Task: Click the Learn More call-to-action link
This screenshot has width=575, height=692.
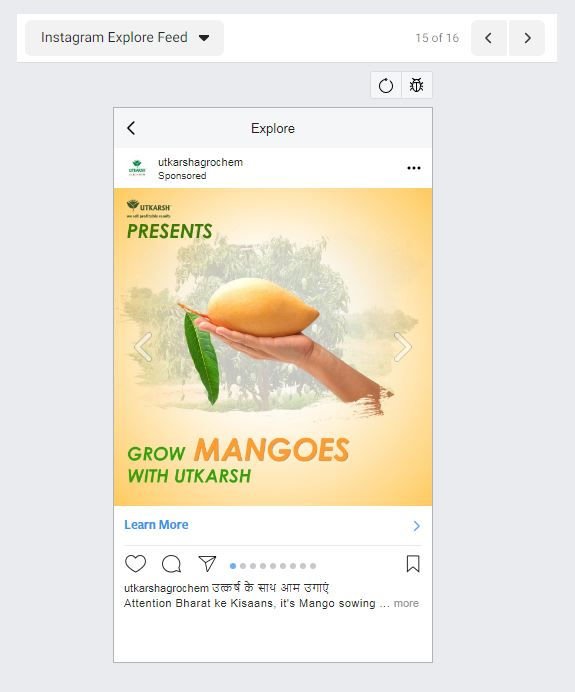Action: click(x=156, y=525)
